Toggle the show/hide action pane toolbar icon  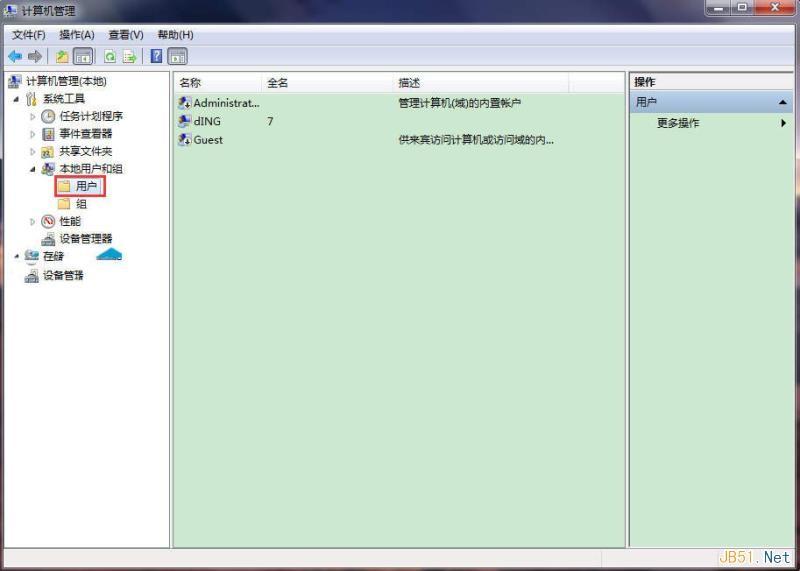coord(178,56)
